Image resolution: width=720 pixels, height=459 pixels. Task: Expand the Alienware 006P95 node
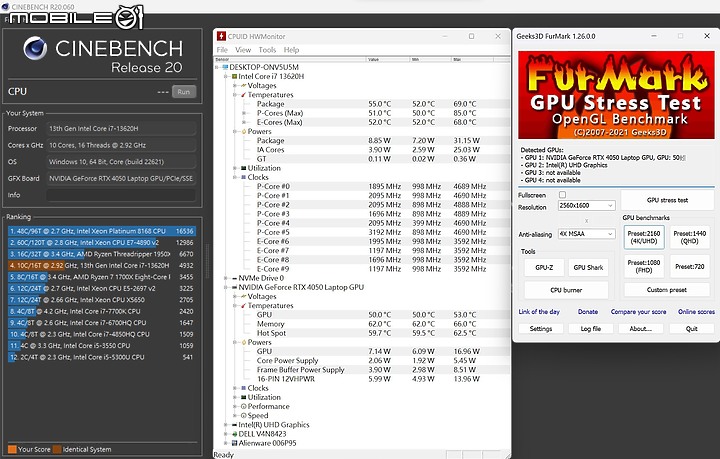click(226, 443)
